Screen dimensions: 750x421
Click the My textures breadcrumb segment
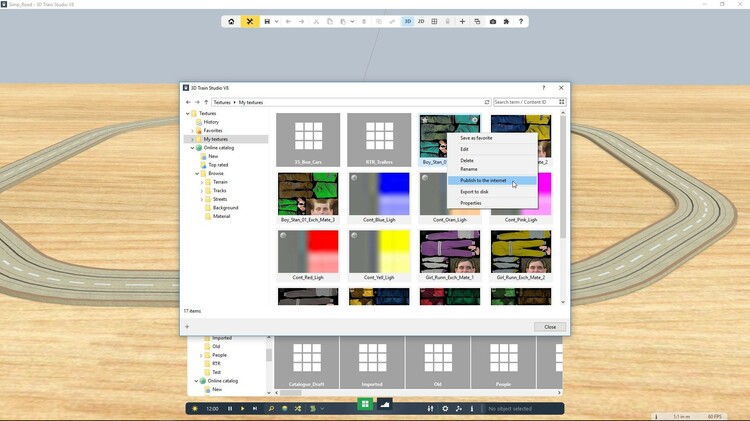tap(251, 102)
